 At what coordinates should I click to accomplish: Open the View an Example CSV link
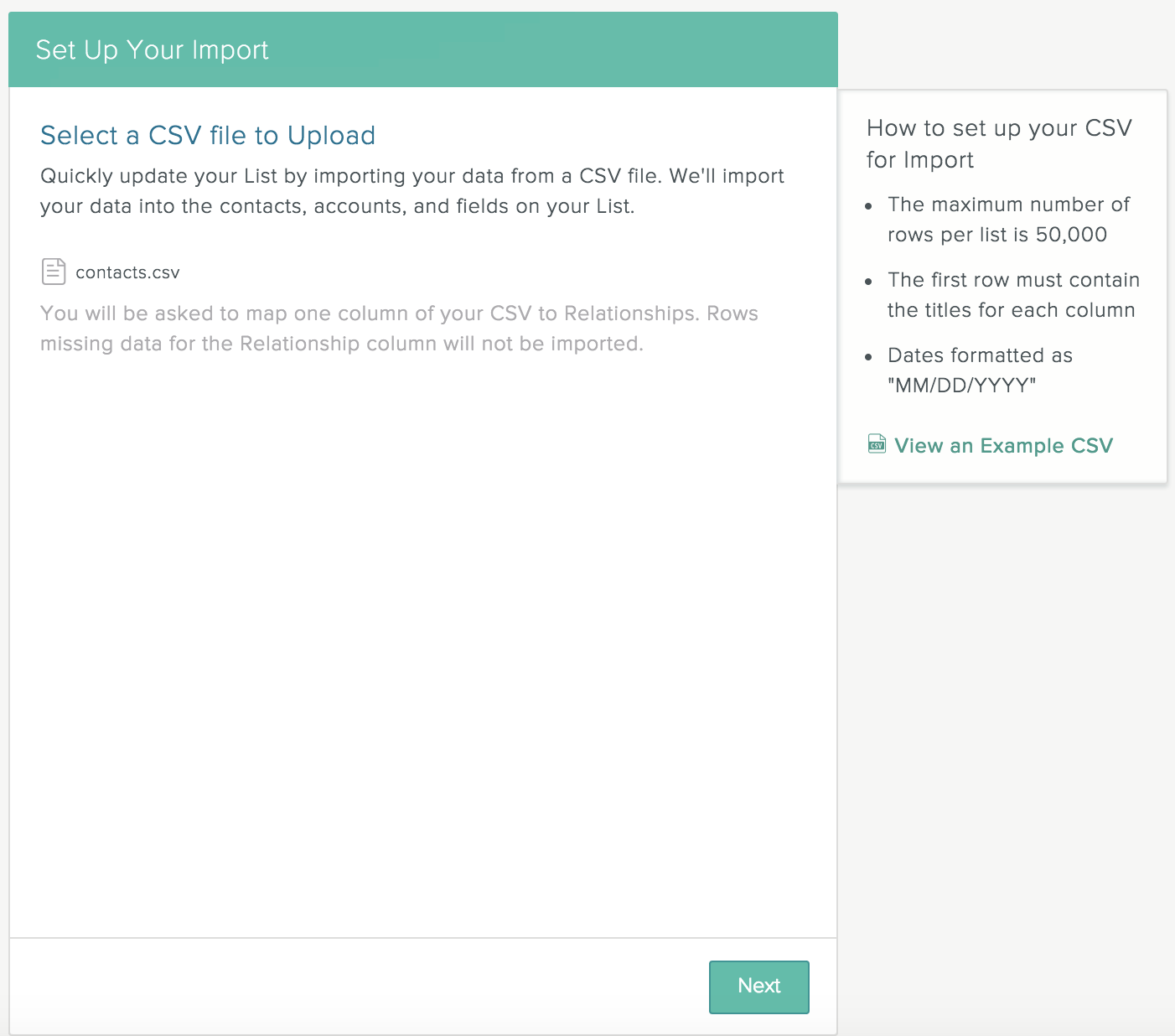click(1003, 446)
